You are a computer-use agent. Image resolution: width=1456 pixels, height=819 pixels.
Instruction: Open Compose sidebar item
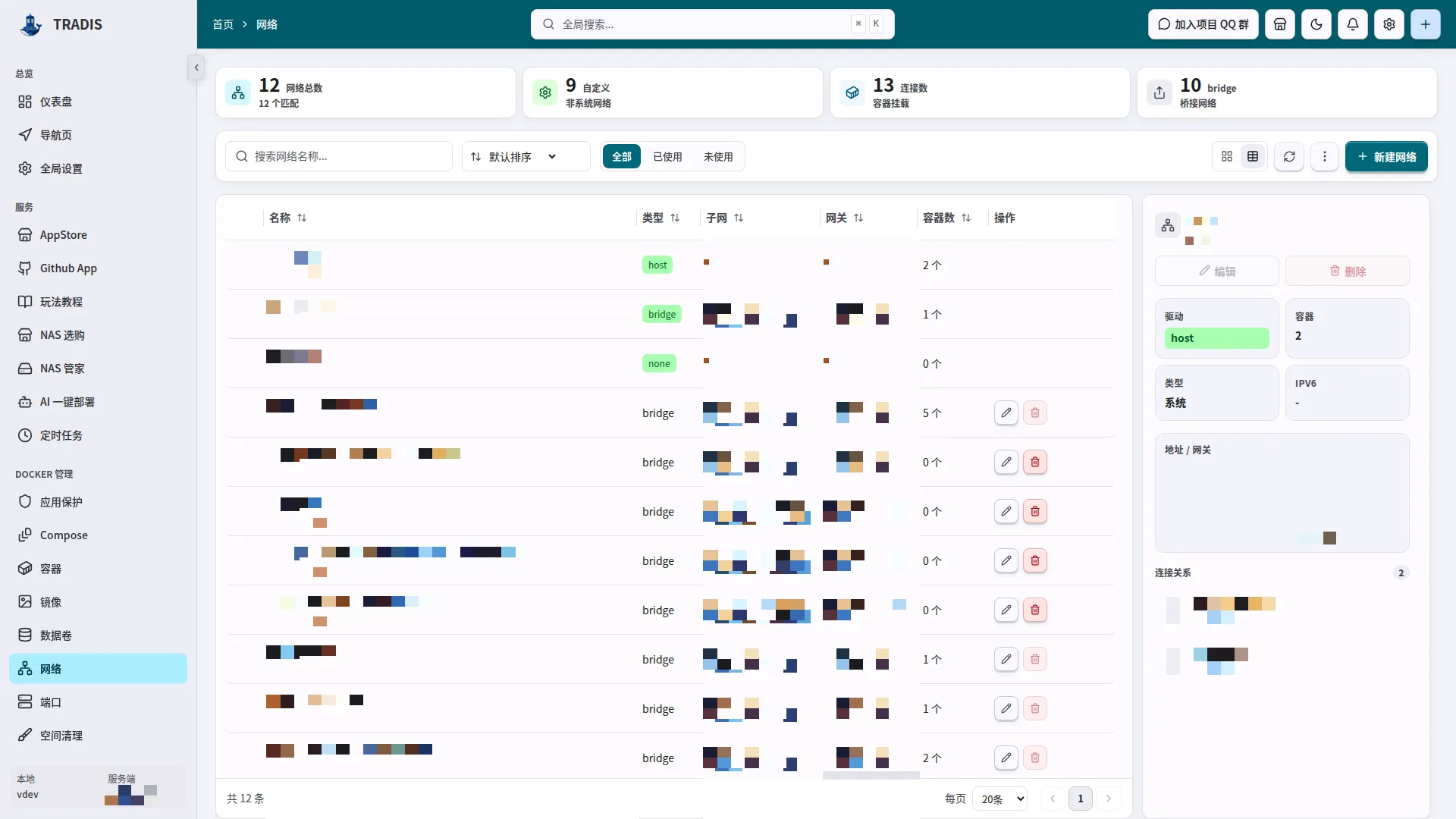99,535
